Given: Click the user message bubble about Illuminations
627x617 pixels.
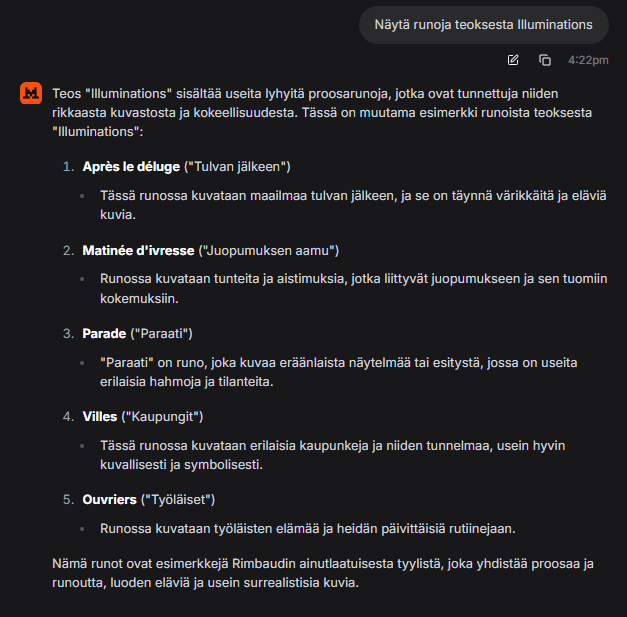Looking at the screenshot, I should [x=484, y=24].
